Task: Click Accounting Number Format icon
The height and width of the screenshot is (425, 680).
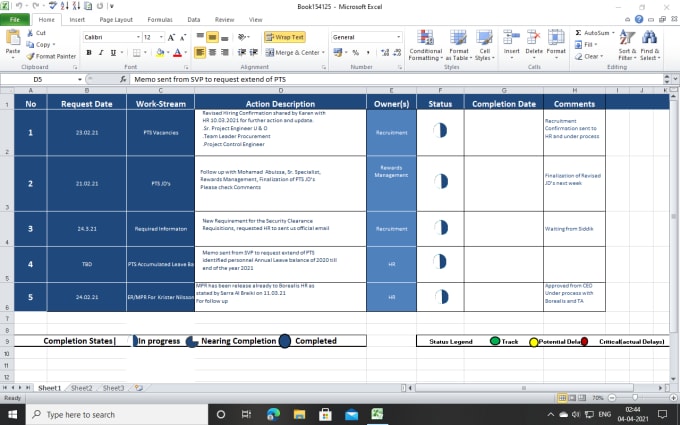Action: 337,52
